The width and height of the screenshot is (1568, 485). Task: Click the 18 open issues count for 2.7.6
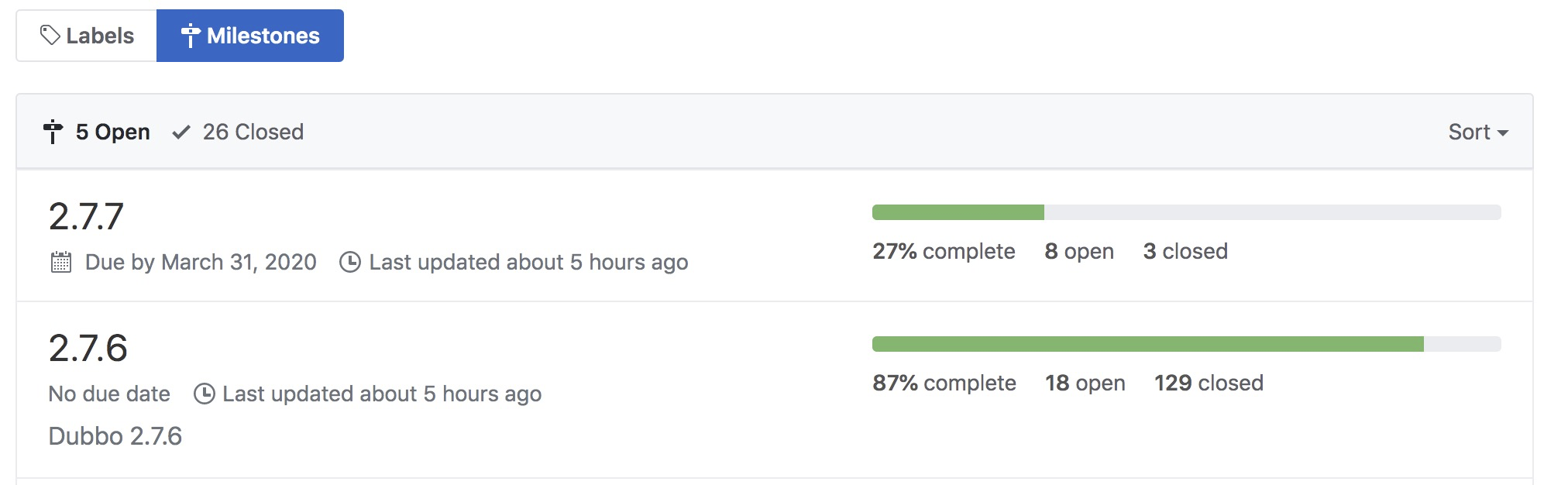1085,383
